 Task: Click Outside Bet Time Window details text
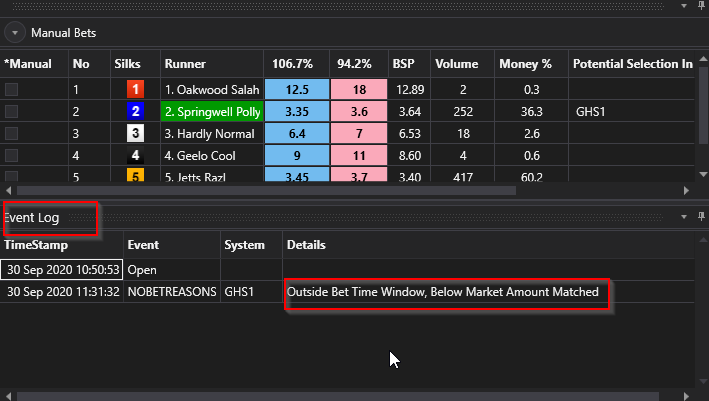(443, 292)
